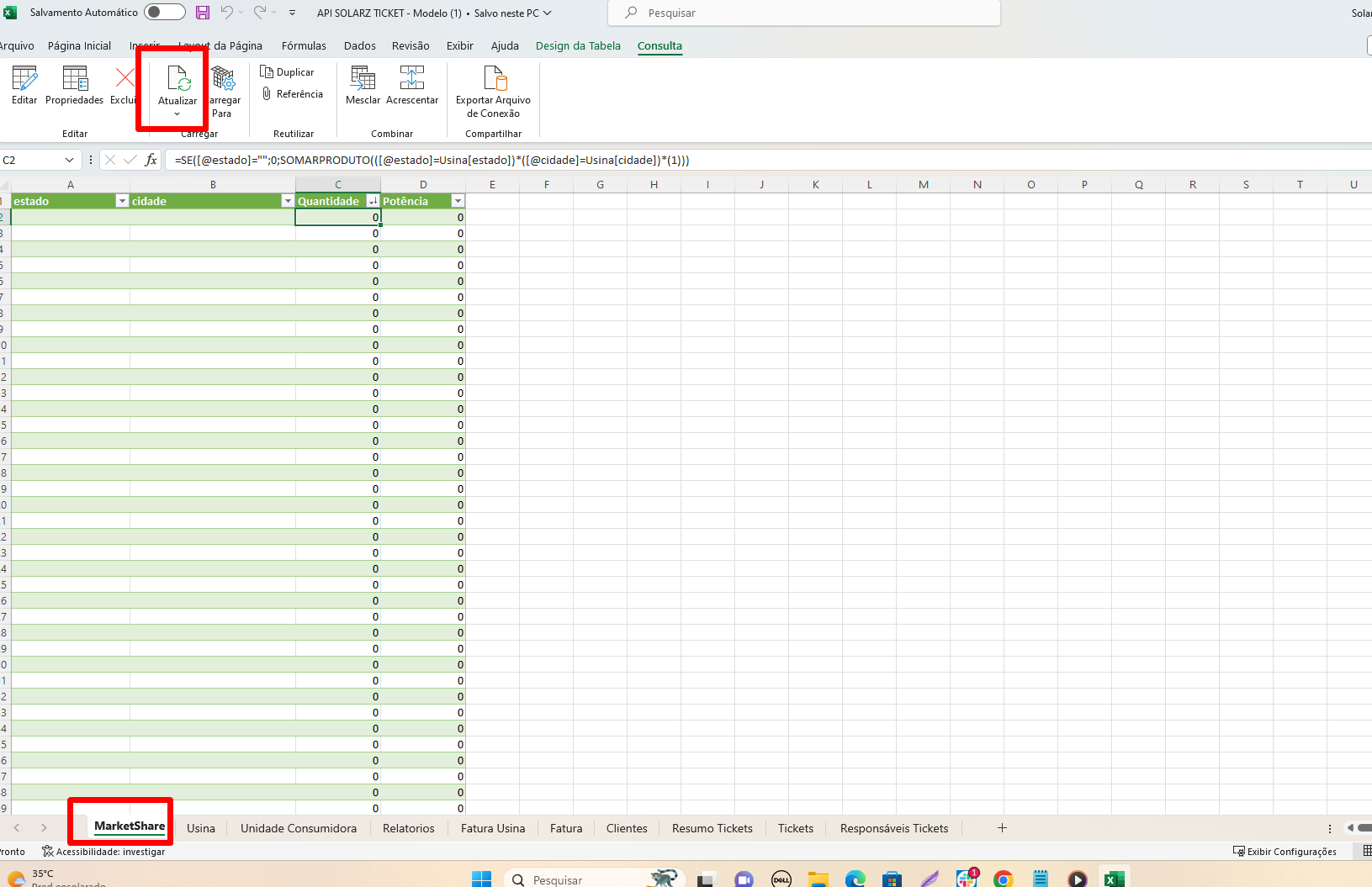
Task: Click the Pesquisar search box at top
Action: pyautogui.click(x=803, y=13)
